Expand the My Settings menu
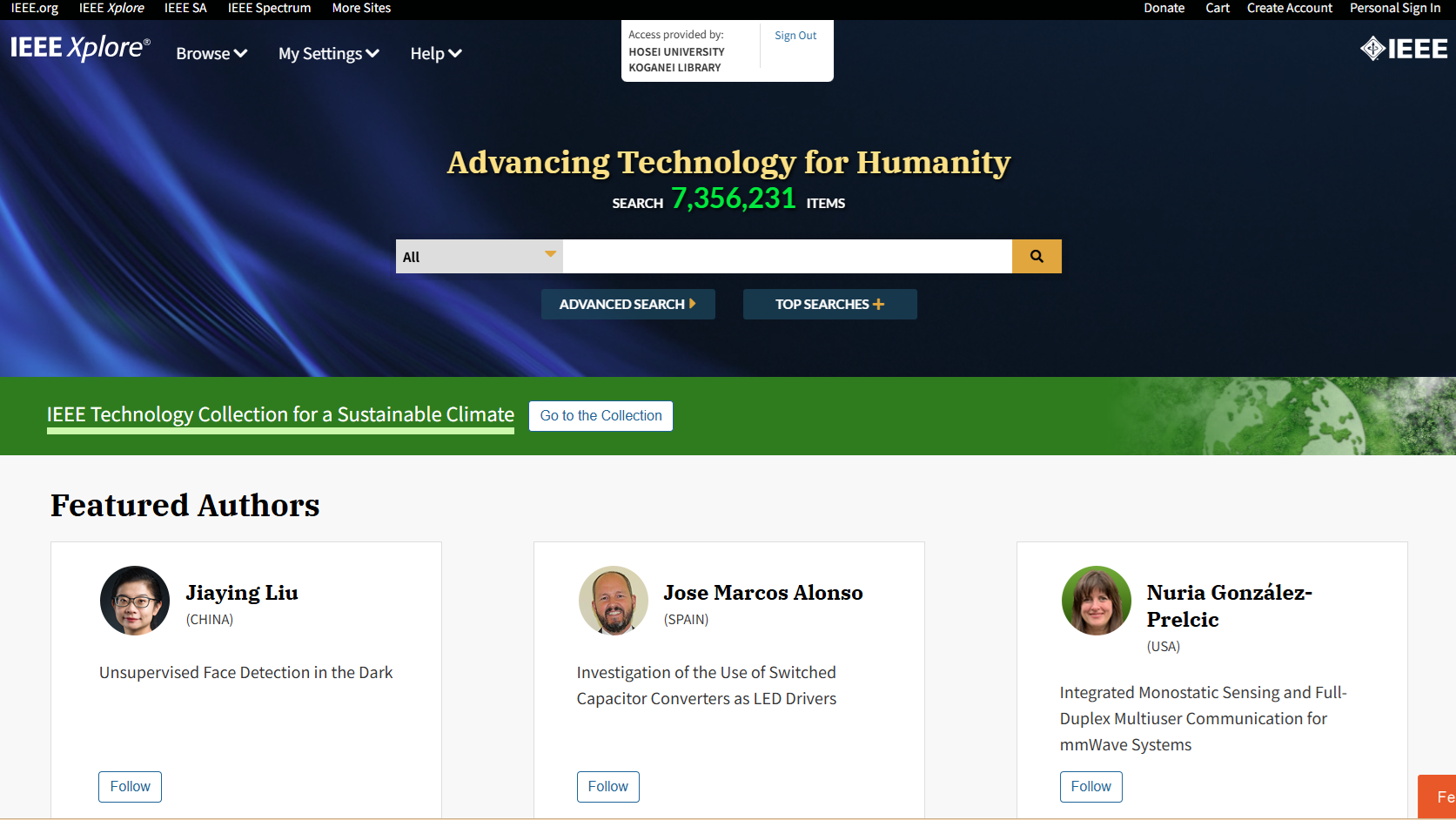 (x=329, y=53)
